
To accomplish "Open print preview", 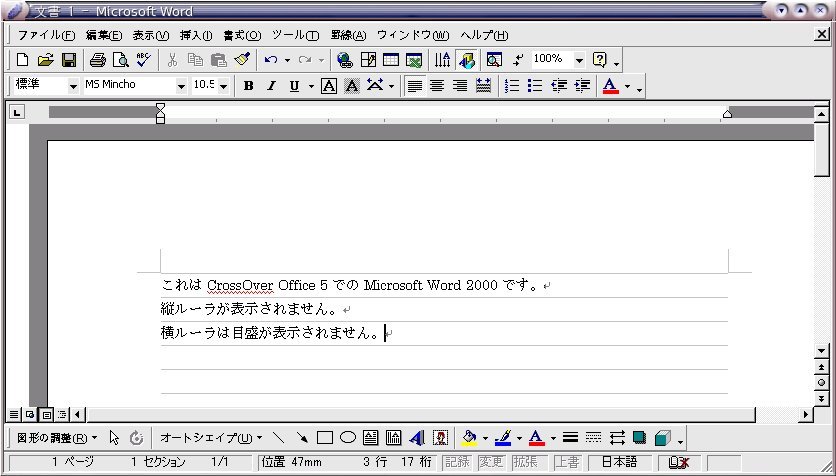I will click(120, 60).
